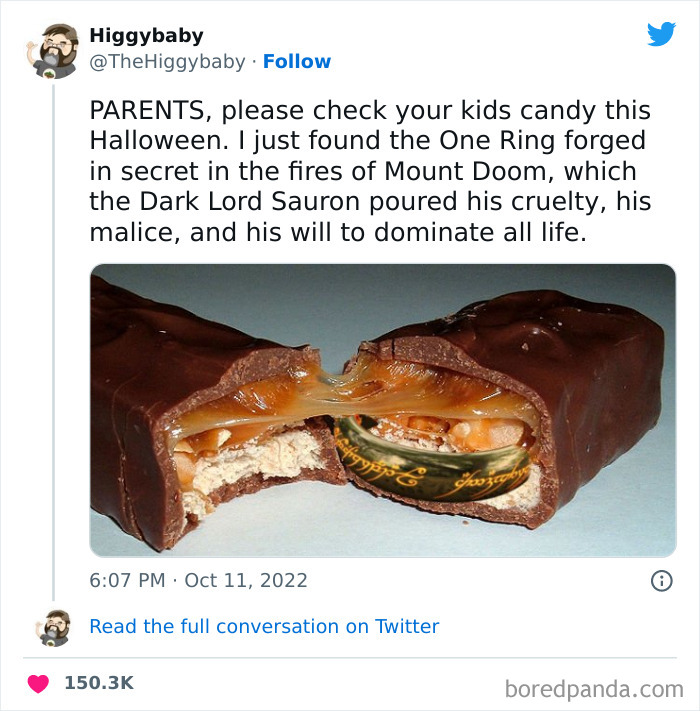
Task: Click the small avatar beside conversation link
Action: [x=53, y=627]
